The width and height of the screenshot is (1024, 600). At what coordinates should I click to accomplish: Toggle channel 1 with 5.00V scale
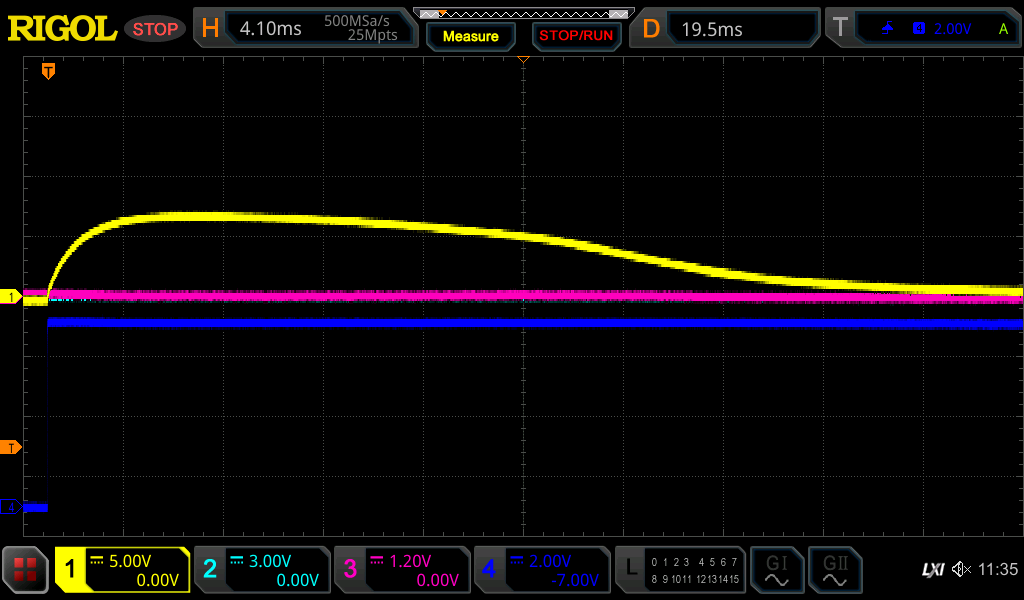coord(122,570)
